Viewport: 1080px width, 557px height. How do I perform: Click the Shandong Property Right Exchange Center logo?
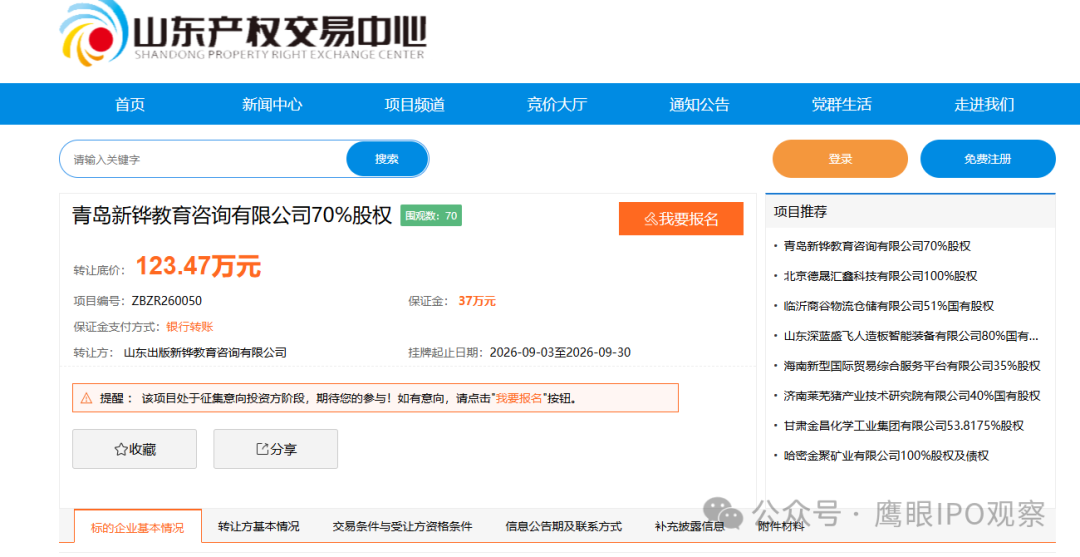[243, 34]
